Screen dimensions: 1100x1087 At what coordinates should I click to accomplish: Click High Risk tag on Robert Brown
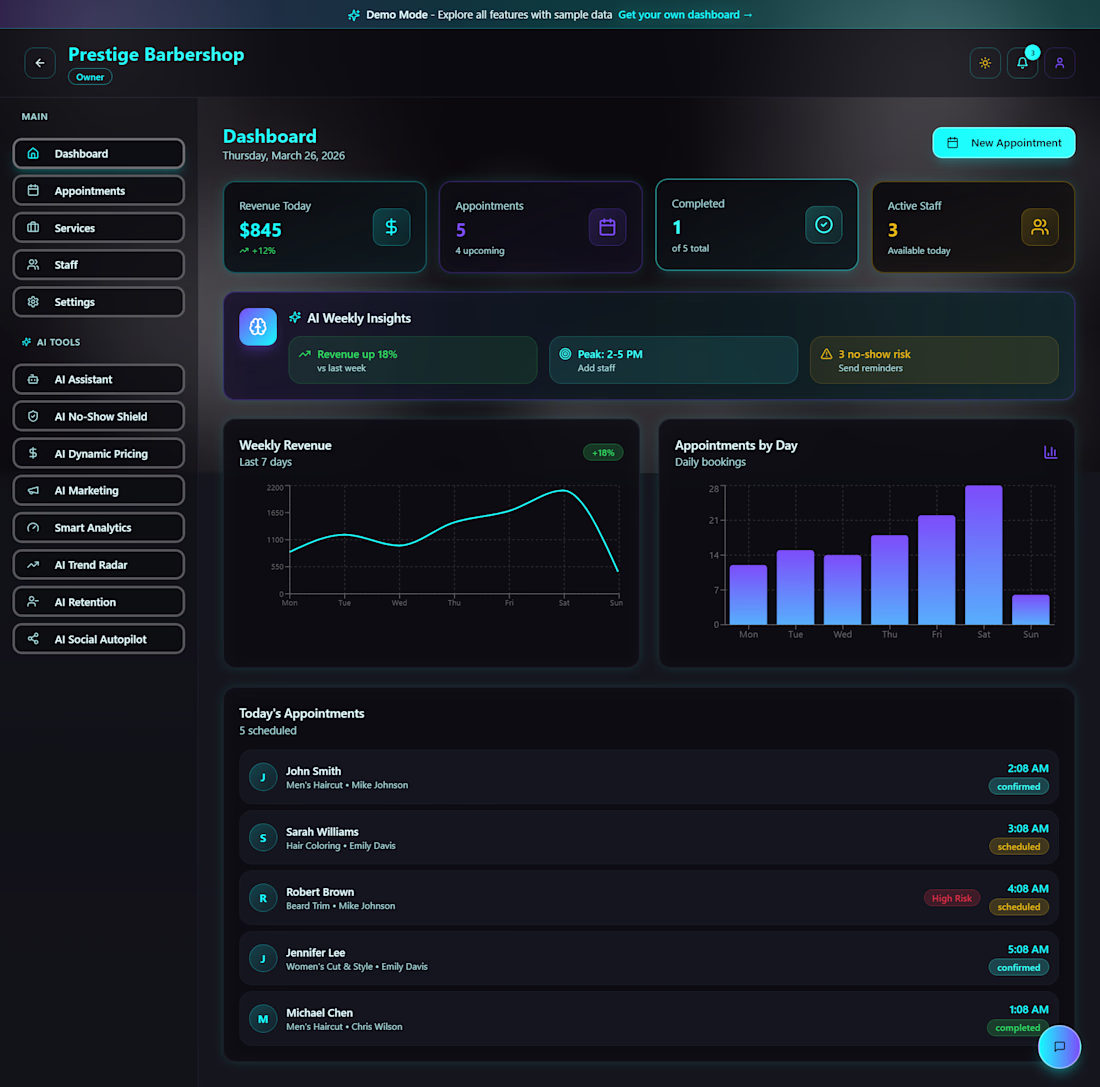pos(951,898)
